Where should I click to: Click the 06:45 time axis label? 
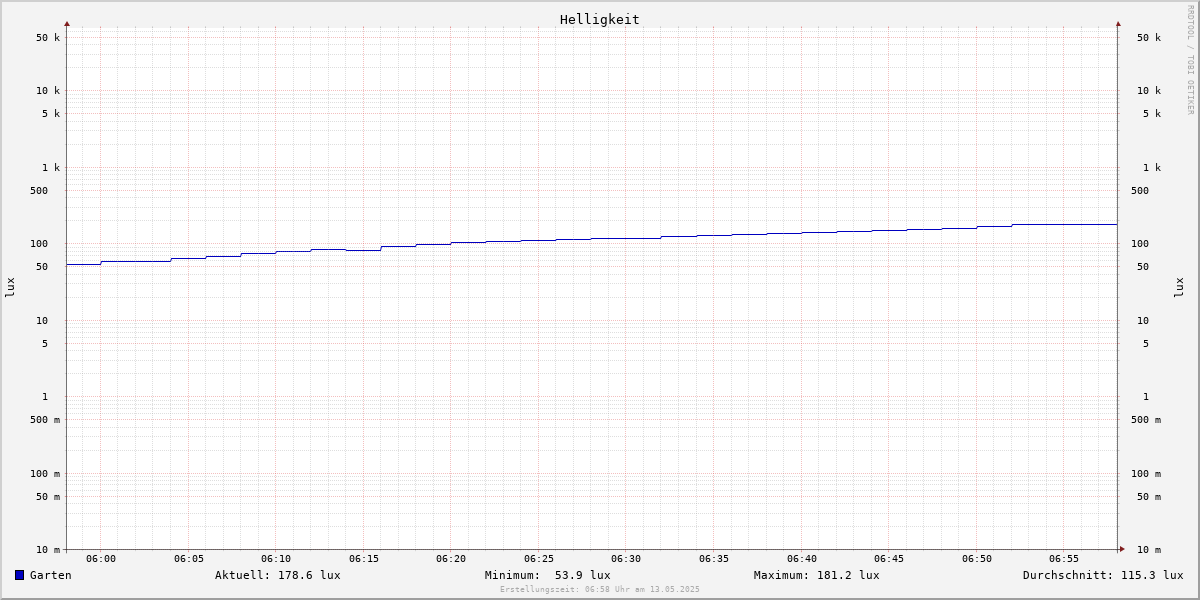(889, 559)
